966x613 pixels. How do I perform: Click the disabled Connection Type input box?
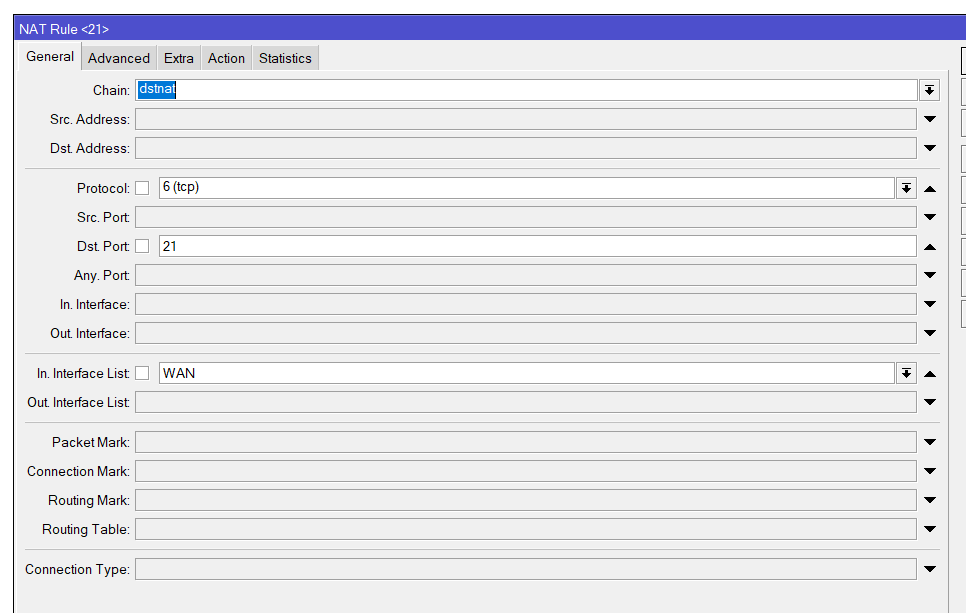(526, 569)
